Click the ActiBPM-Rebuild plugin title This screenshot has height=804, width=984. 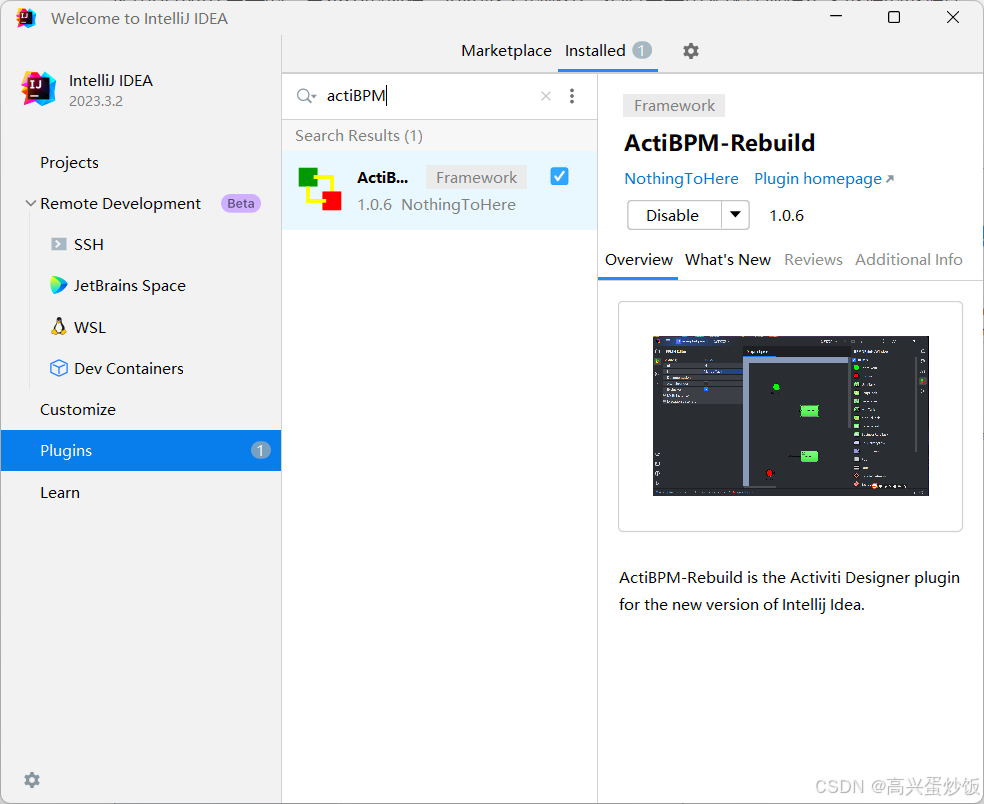[719, 143]
